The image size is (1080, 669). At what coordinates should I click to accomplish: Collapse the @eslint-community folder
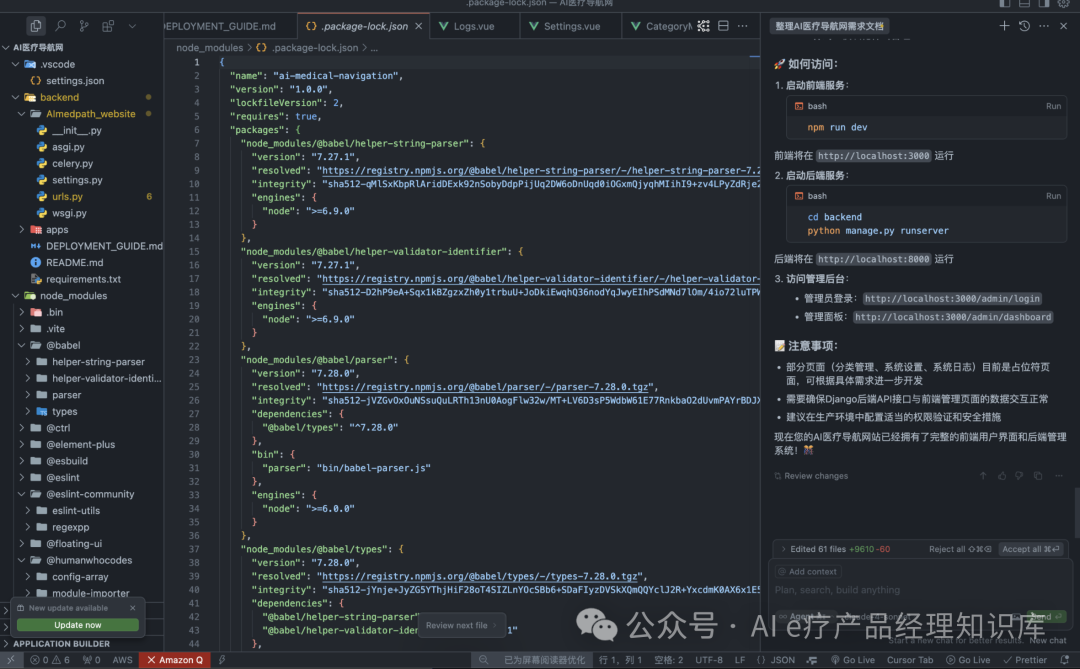[21, 494]
